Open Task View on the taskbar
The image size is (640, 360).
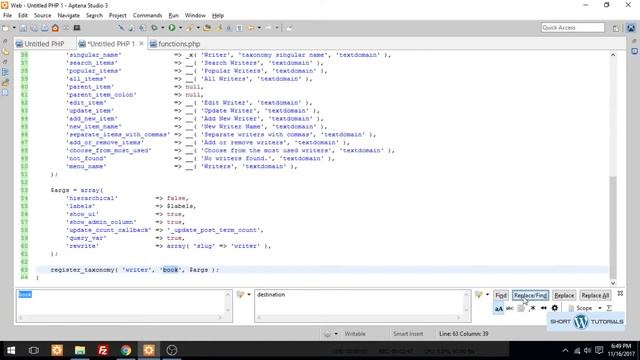(34, 350)
